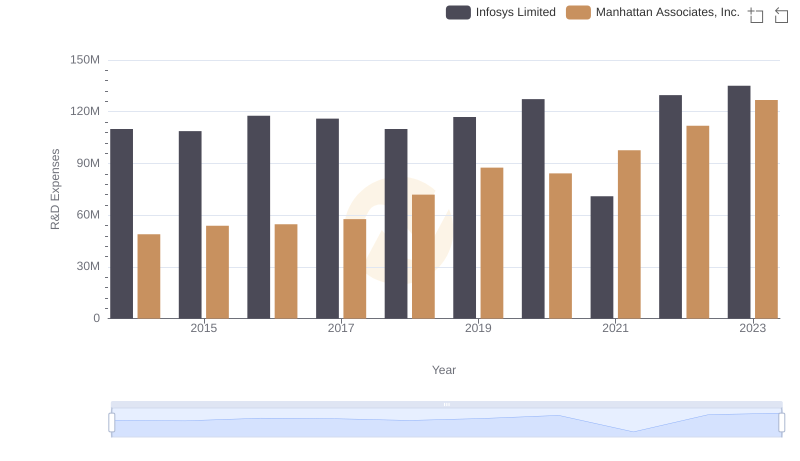Click the Infosys bar for 2016
Viewport: 800px width, 461px height.
[259, 217]
